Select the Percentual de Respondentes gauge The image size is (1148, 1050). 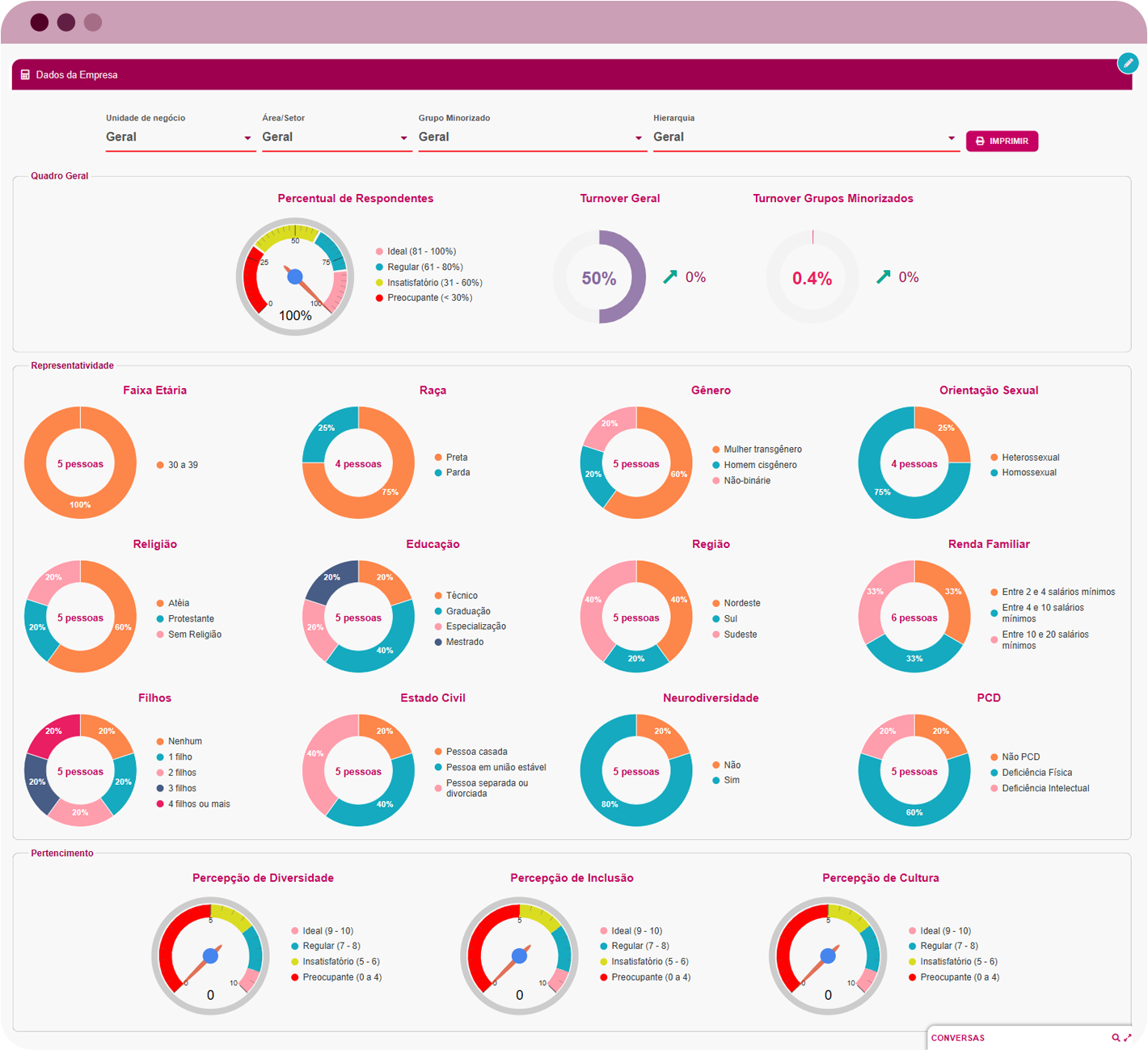[295, 276]
